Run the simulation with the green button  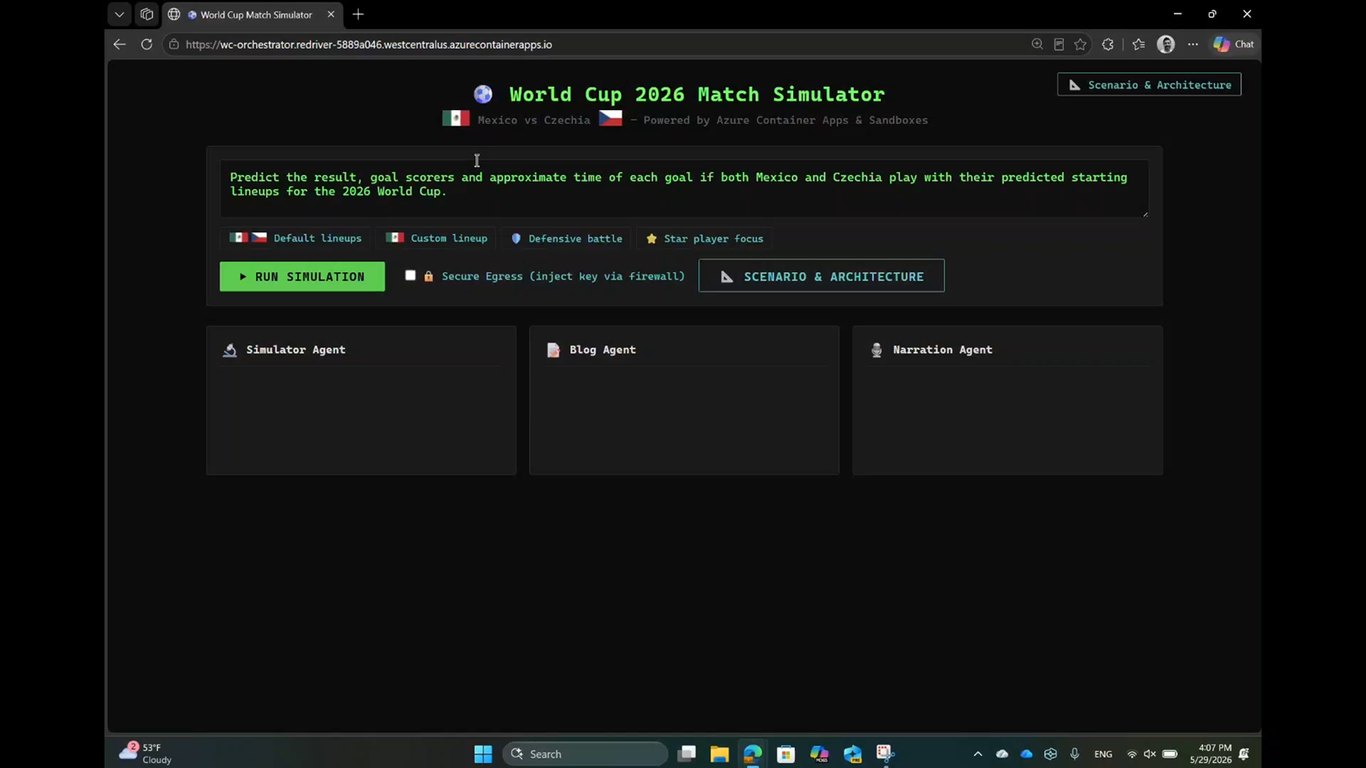point(302,276)
